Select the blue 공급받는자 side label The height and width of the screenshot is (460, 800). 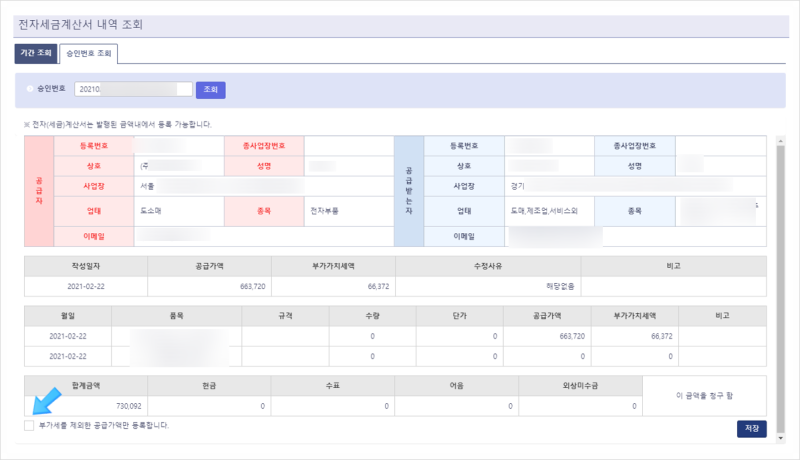pyautogui.click(x=409, y=191)
